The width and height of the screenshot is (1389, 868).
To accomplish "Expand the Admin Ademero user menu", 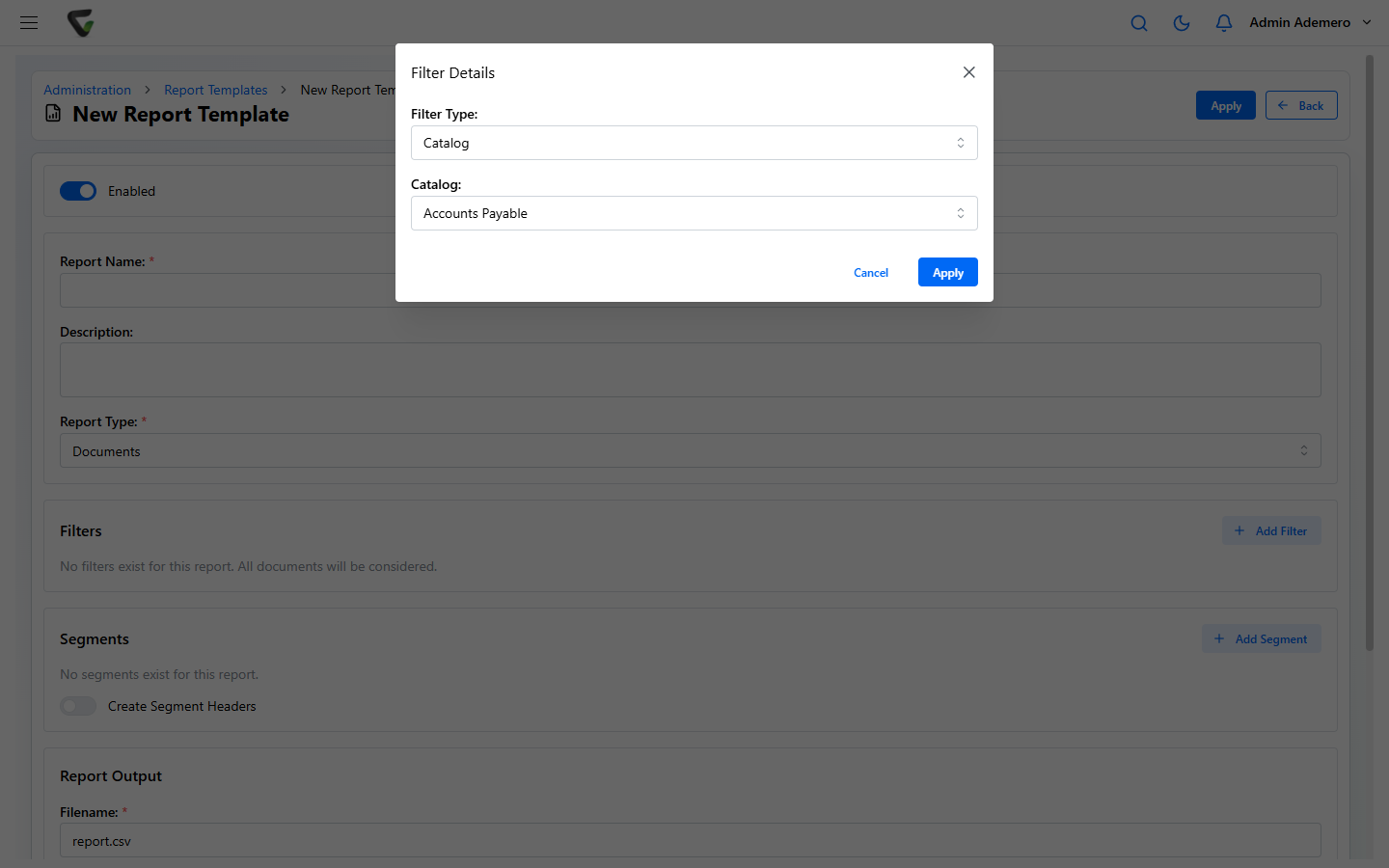I will coord(1310,22).
